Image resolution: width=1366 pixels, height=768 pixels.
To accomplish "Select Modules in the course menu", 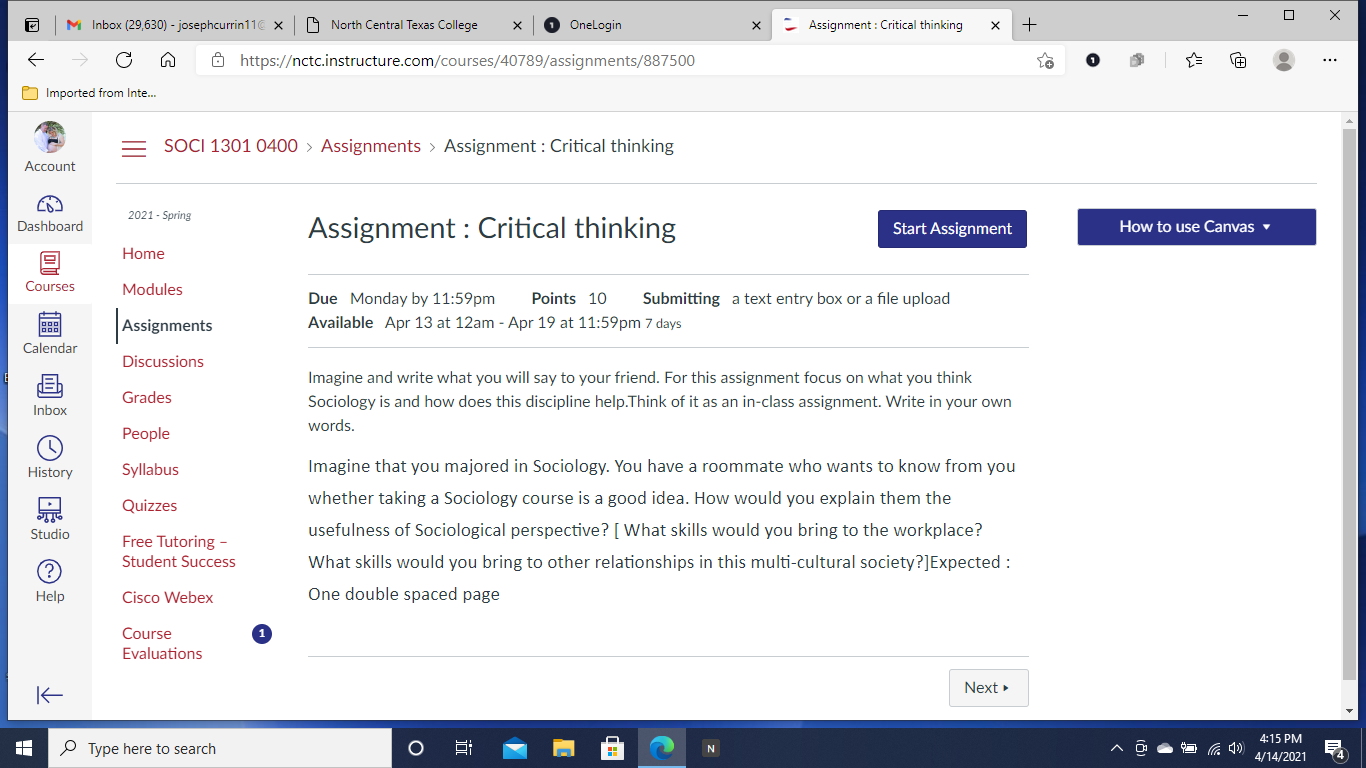I will tap(152, 289).
